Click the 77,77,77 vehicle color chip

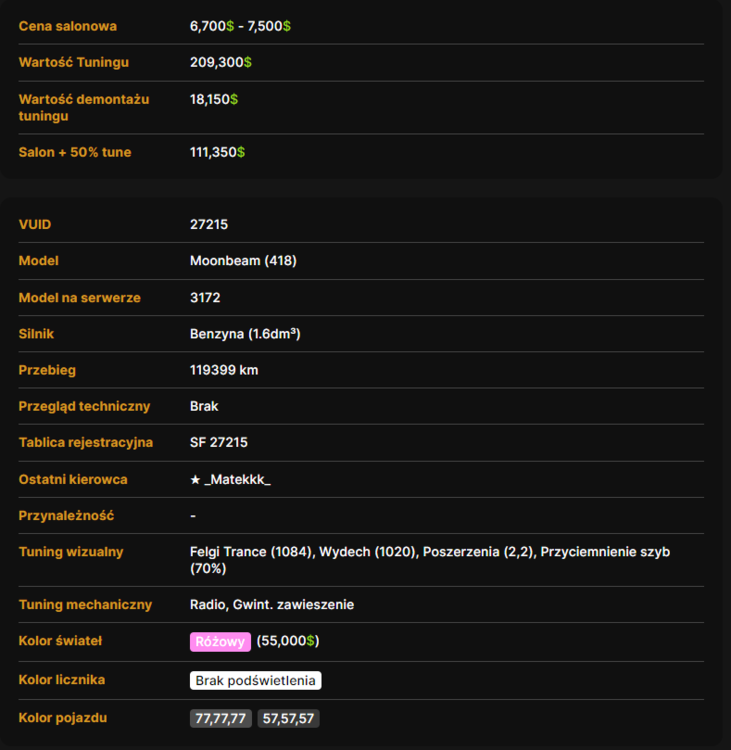(x=221, y=718)
